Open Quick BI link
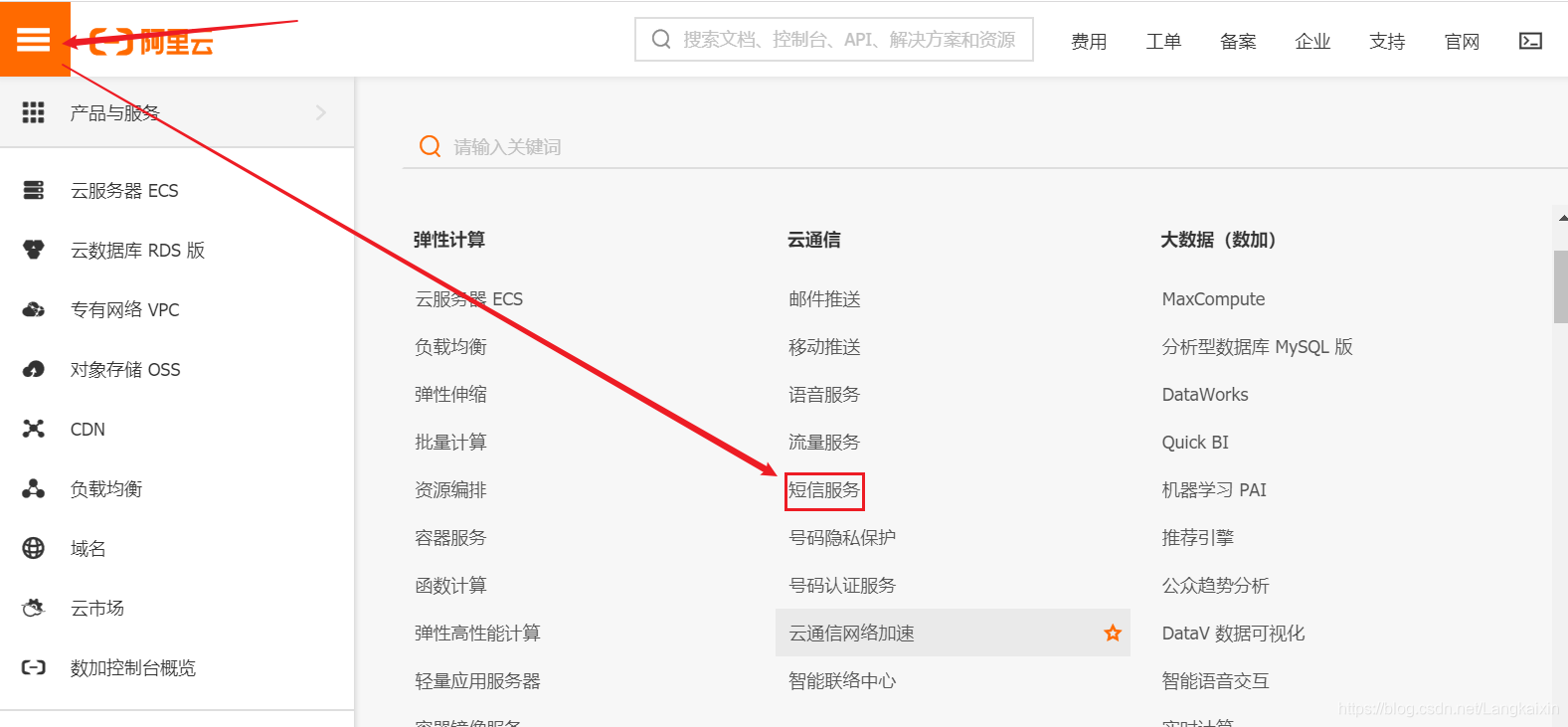This screenshot has height=727, width=1568. click(1195, 443)
